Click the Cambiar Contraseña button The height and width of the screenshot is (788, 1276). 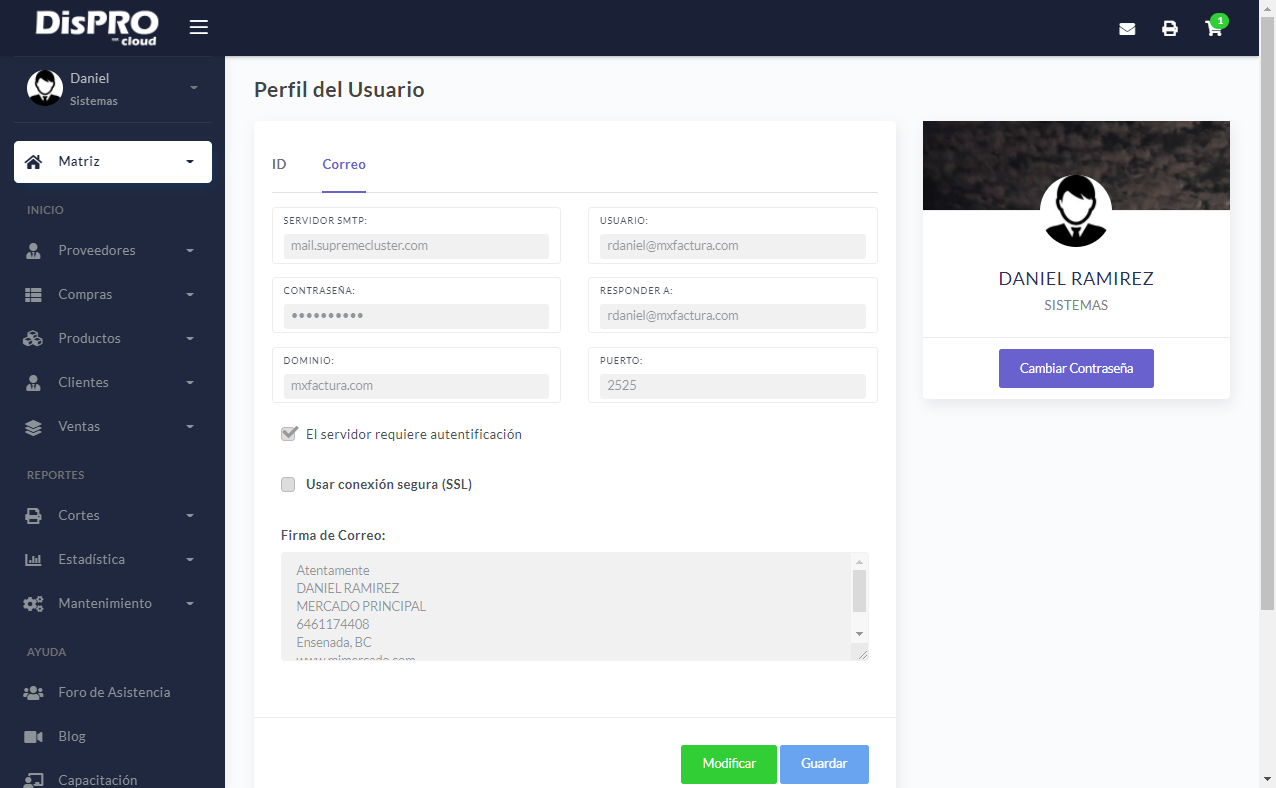1076,368
